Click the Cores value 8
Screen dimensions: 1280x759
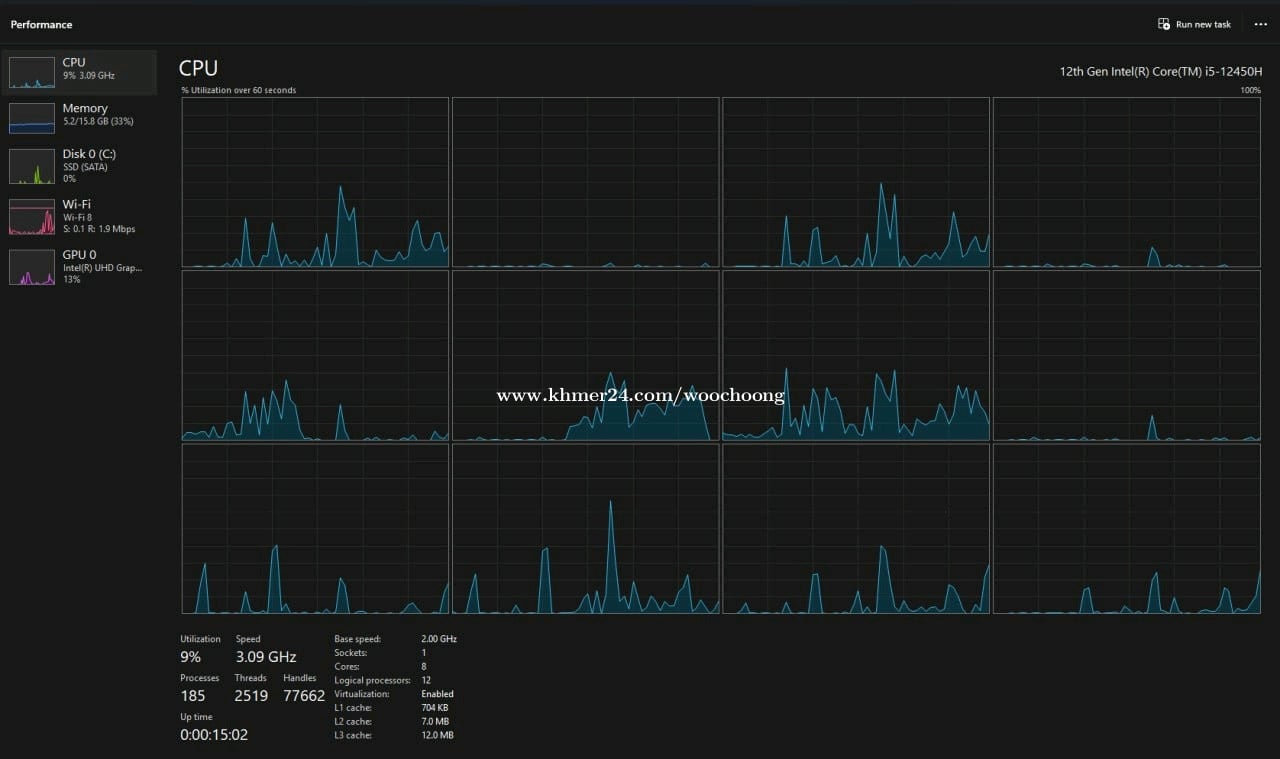424,666
